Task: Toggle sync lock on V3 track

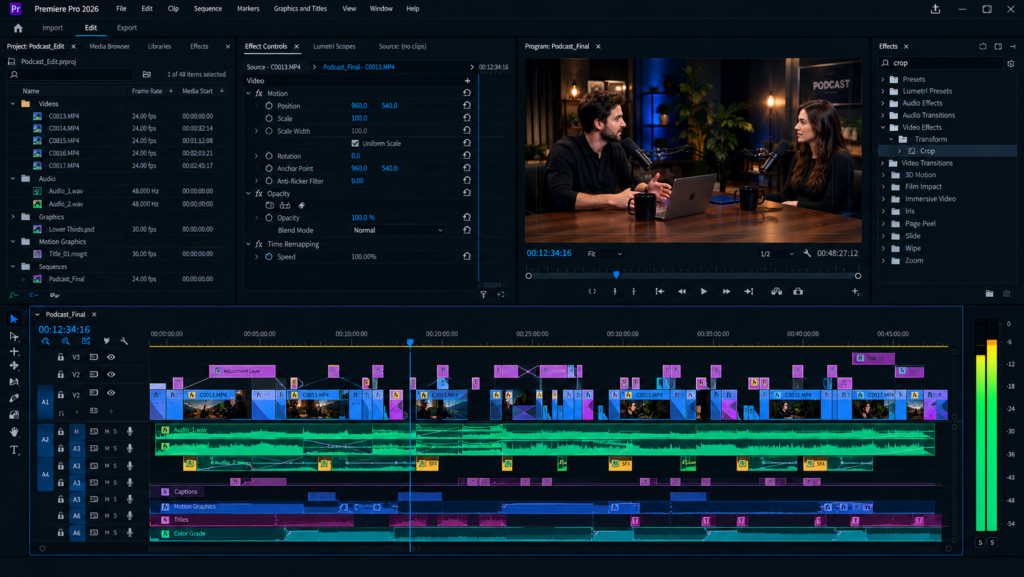Action: coord(93,357)
